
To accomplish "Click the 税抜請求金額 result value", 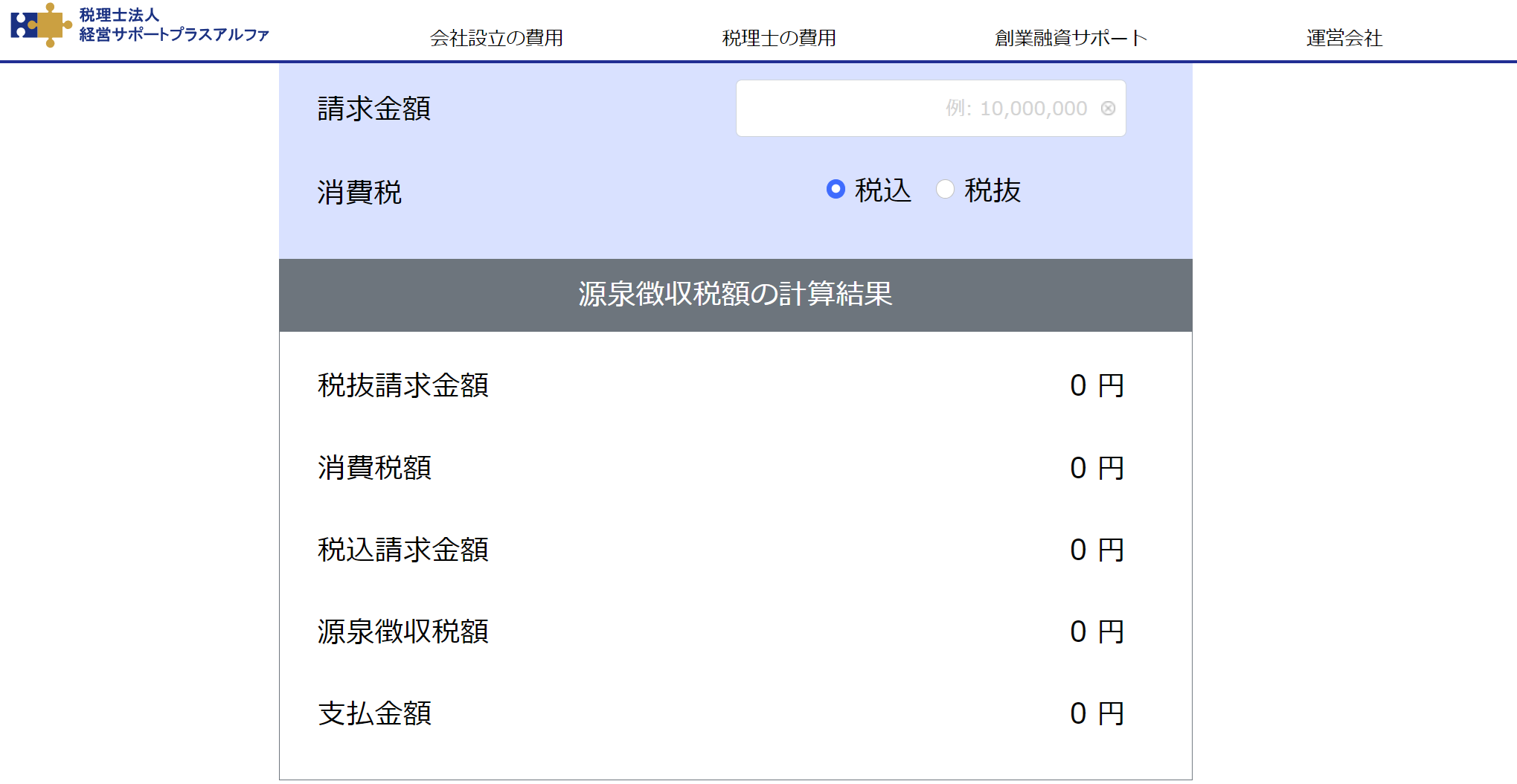I will pyautogui.click(x=1096, y=386).
